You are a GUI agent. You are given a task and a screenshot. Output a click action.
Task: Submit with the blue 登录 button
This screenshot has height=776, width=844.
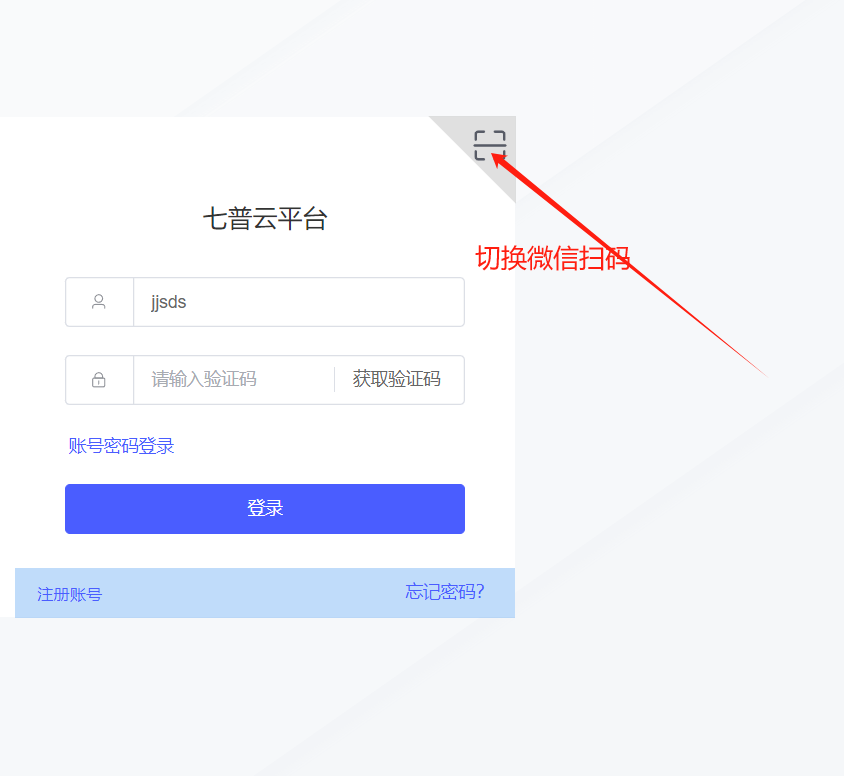(265, 509)
